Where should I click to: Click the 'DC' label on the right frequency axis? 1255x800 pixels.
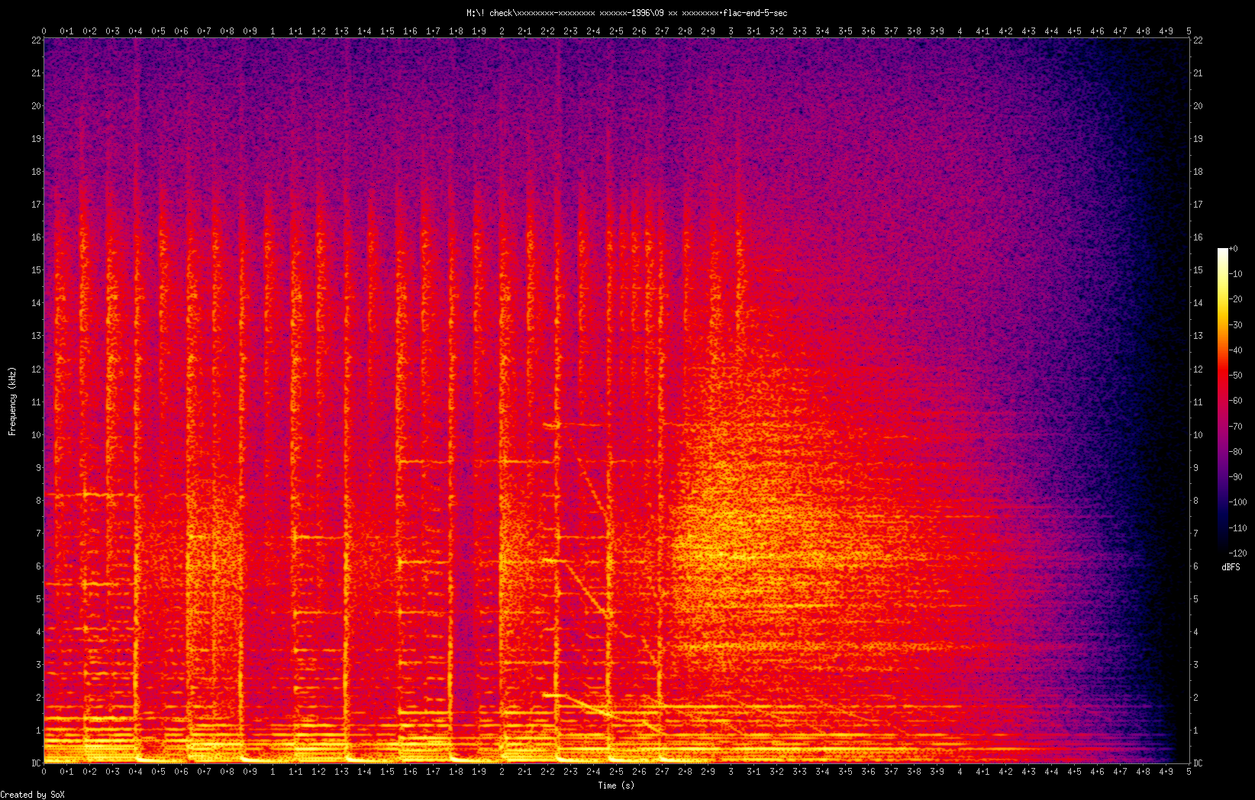click(1198, 762)
